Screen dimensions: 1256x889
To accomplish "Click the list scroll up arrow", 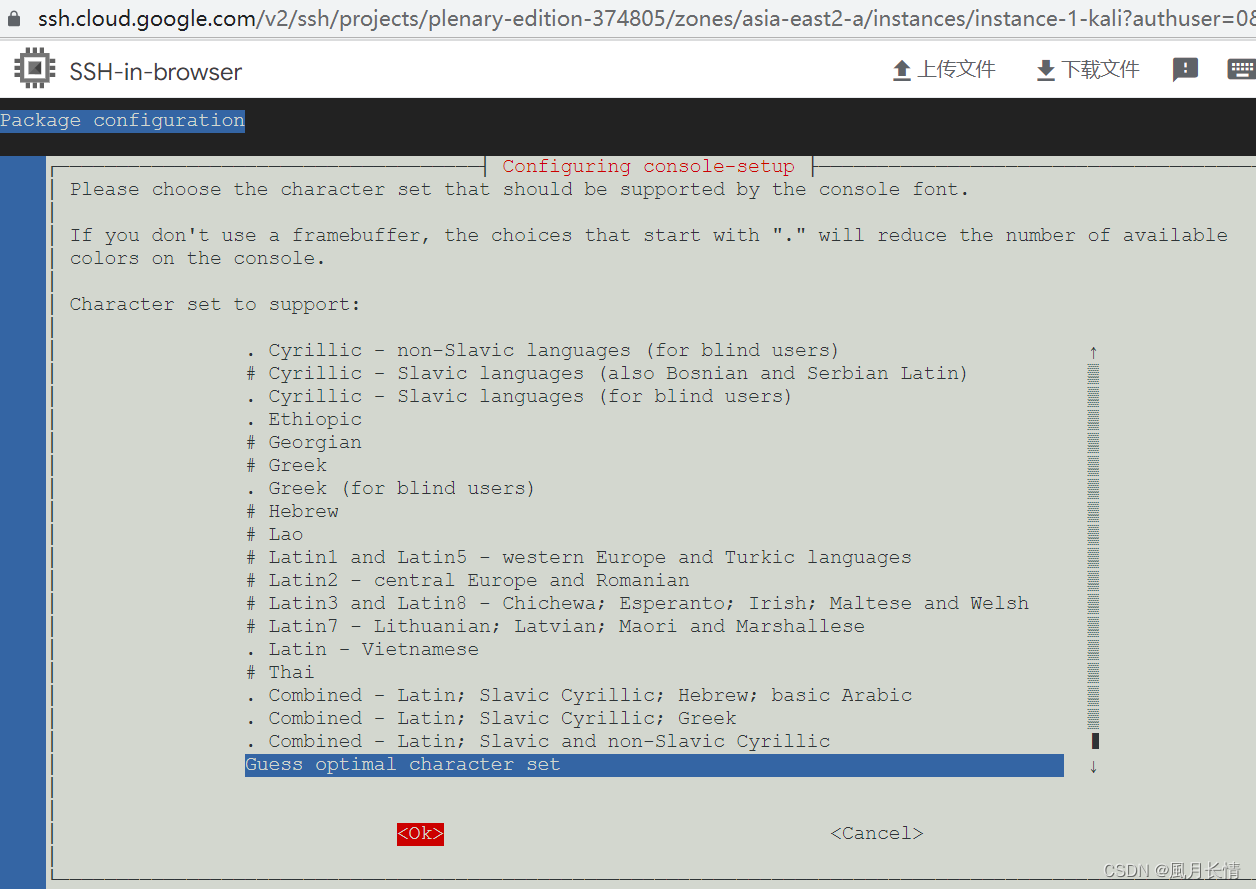I will click(1093, 351).
